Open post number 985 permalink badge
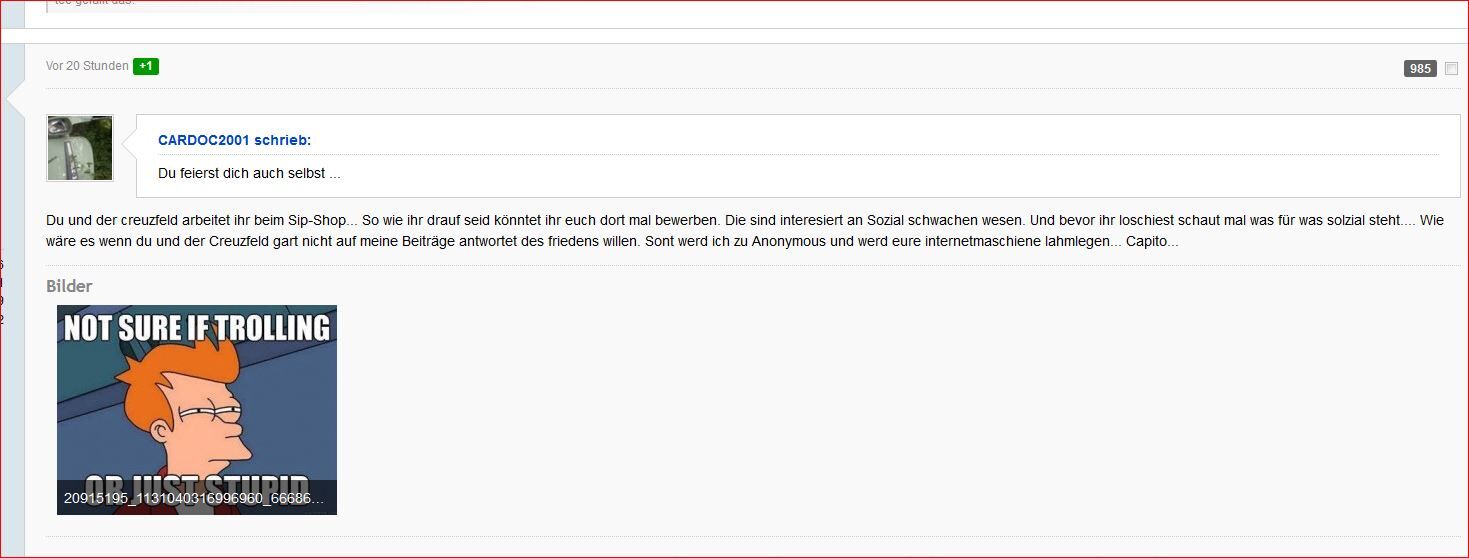This screenshot has height=558, width=1469. tap(1420, 69)
